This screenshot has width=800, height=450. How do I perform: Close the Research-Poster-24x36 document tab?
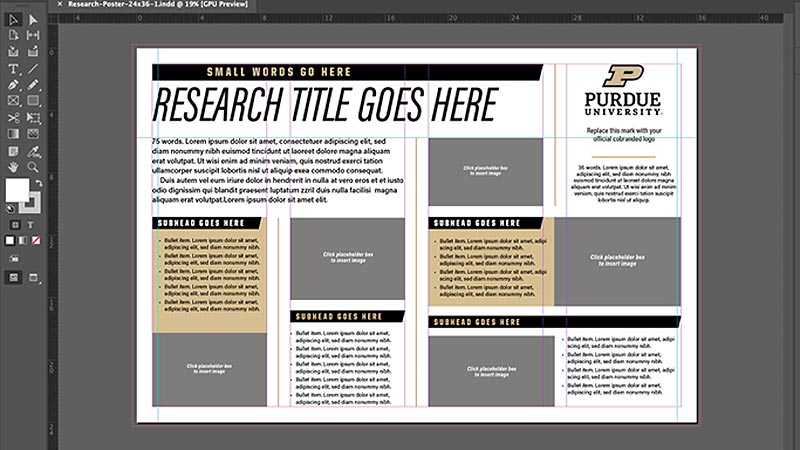coord(60,4)
